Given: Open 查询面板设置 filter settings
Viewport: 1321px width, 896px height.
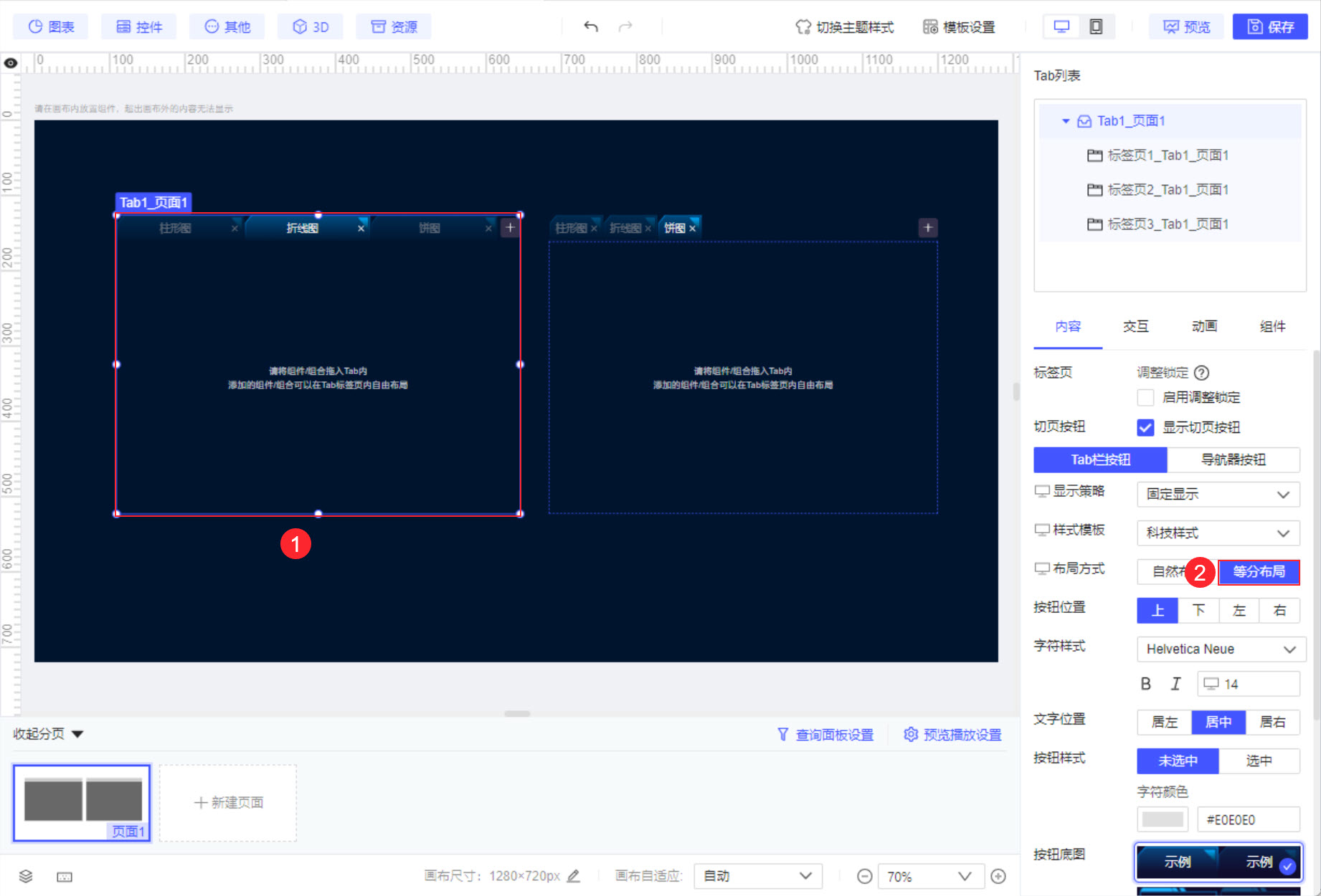Looking at the screenshot, I should (825, 735).
